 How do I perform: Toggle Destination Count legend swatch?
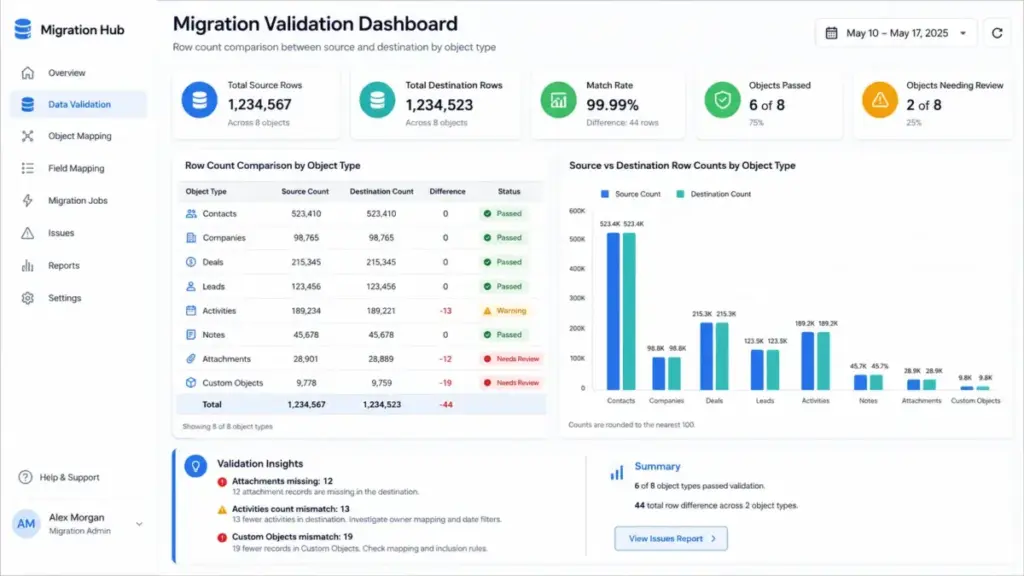[680, 194]
